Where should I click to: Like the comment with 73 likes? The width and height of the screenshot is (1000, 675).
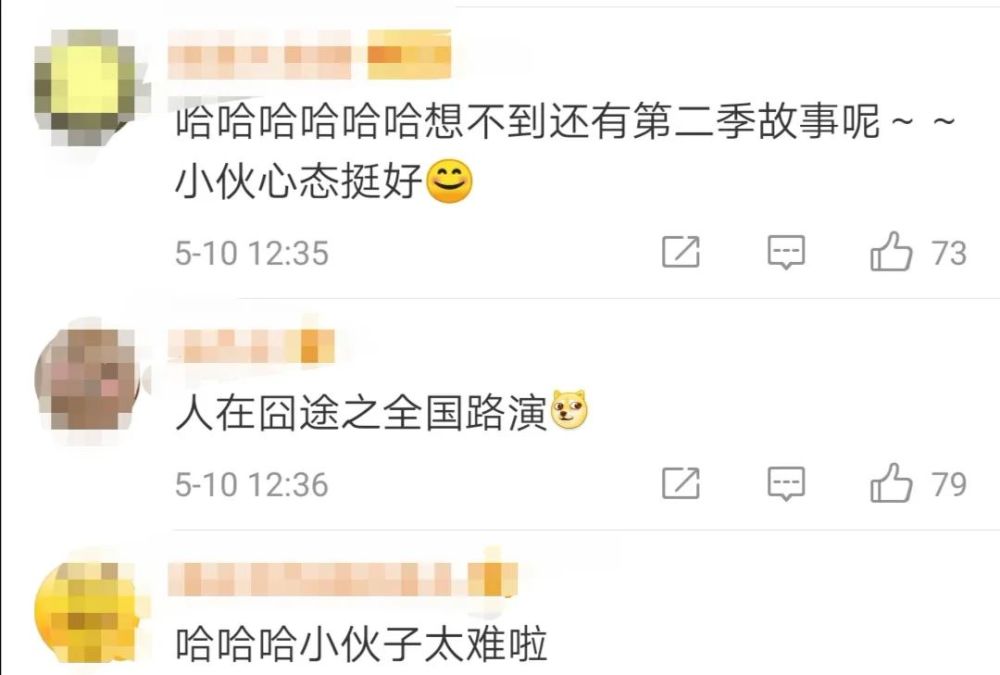coord(890,251)
